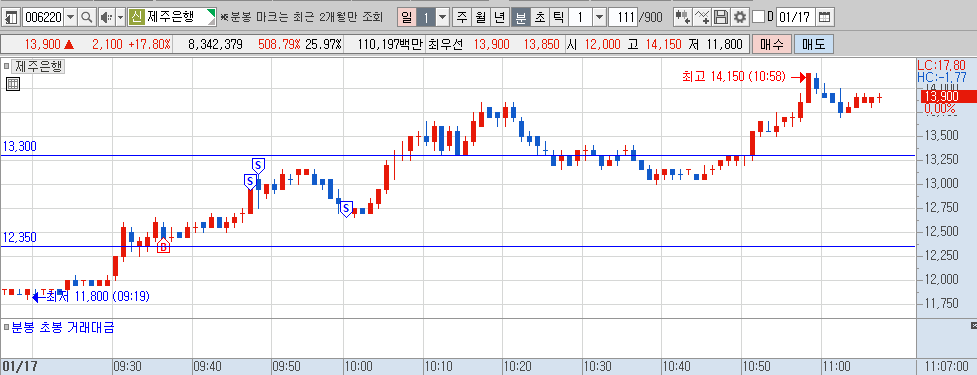Screen dimensions: 977x375
Task: Click the window layout icon at top-left
Action: pos(11,17)
